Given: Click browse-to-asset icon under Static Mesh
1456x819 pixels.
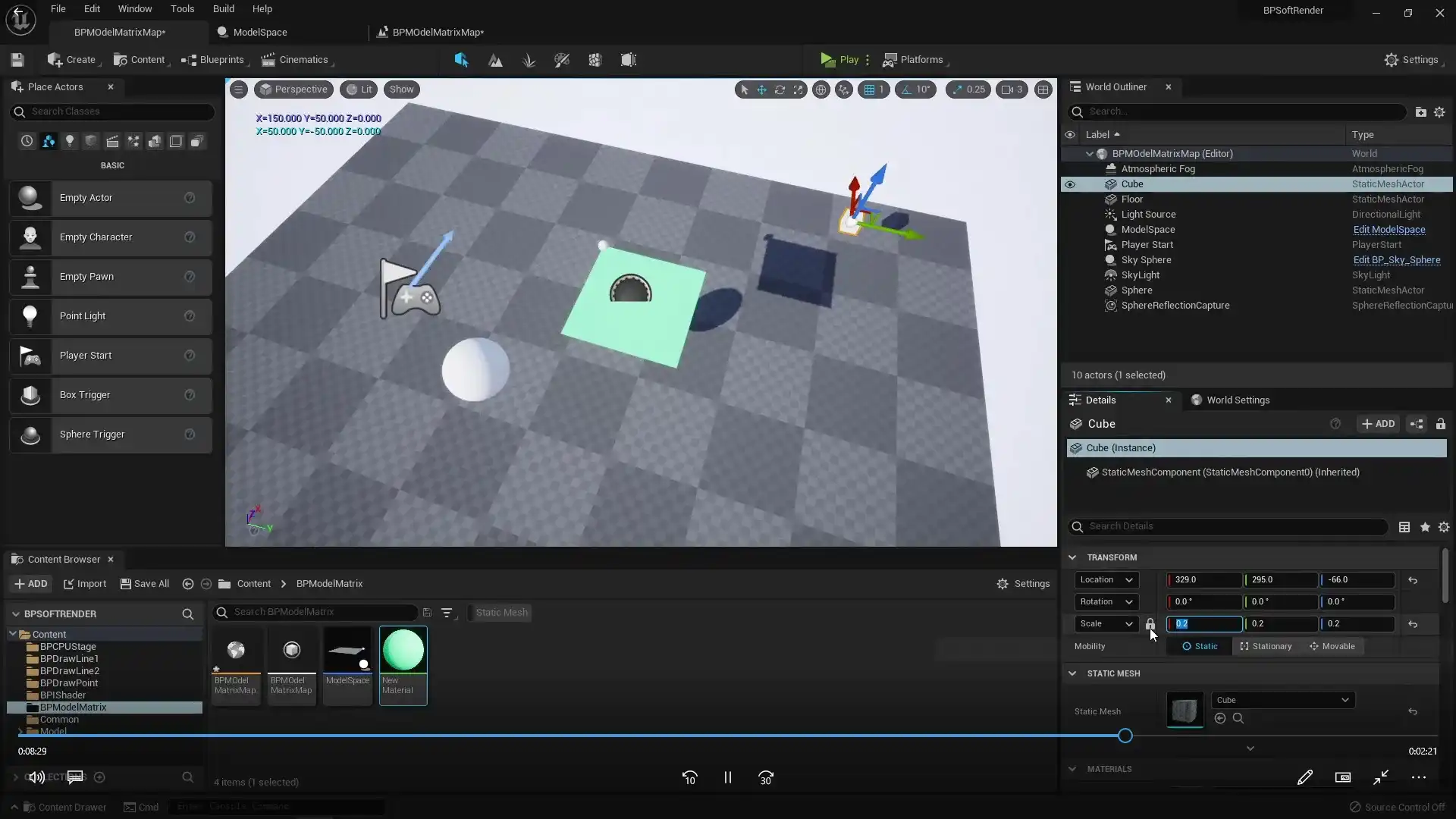Looking at the screenshot, I should point(1238,718).
